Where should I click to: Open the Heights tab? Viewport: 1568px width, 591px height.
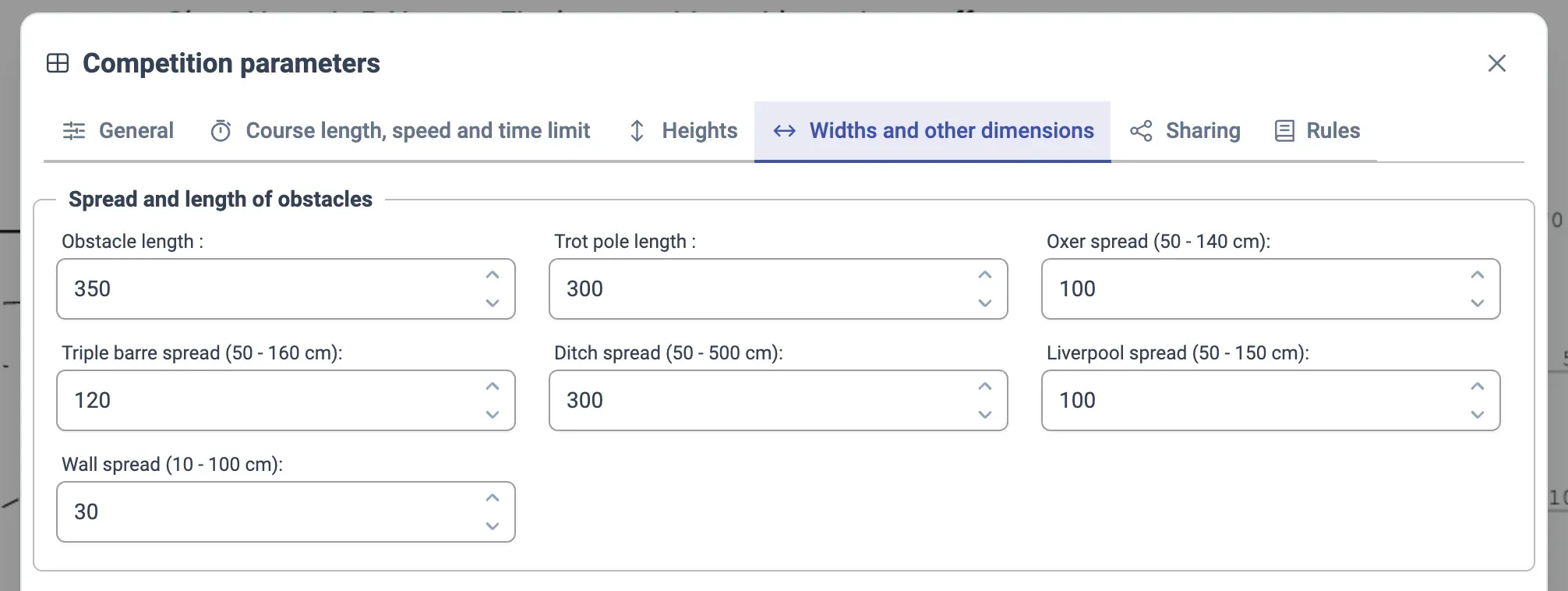[x=699, y=131]
